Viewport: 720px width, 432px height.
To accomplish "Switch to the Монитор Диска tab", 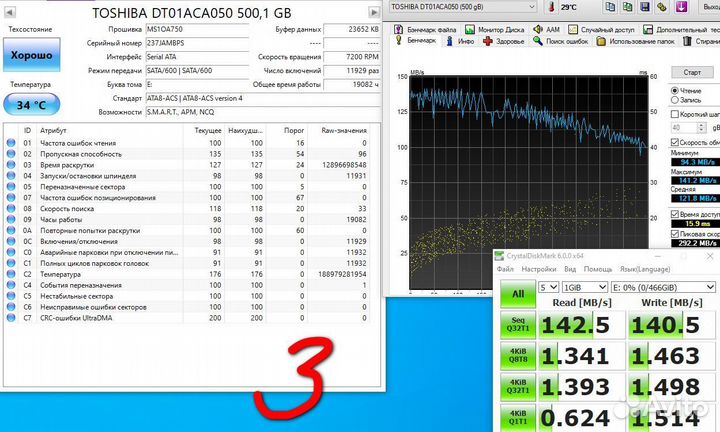I will pos(495,29).
